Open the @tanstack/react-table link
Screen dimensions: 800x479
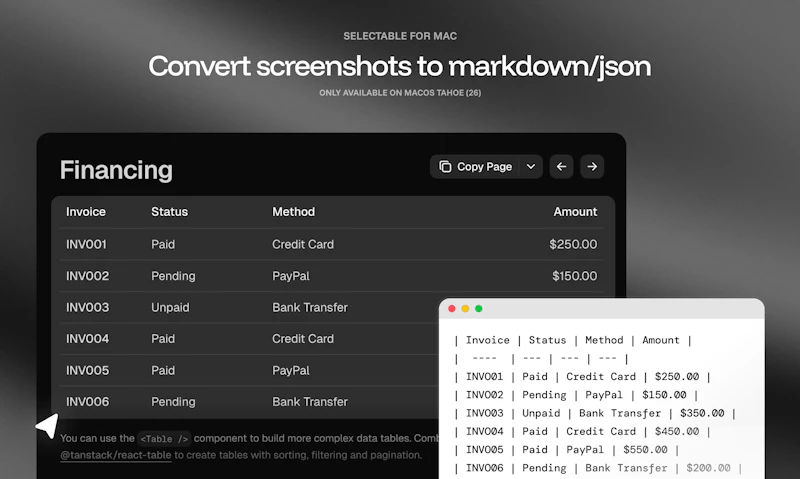[116, 455]
